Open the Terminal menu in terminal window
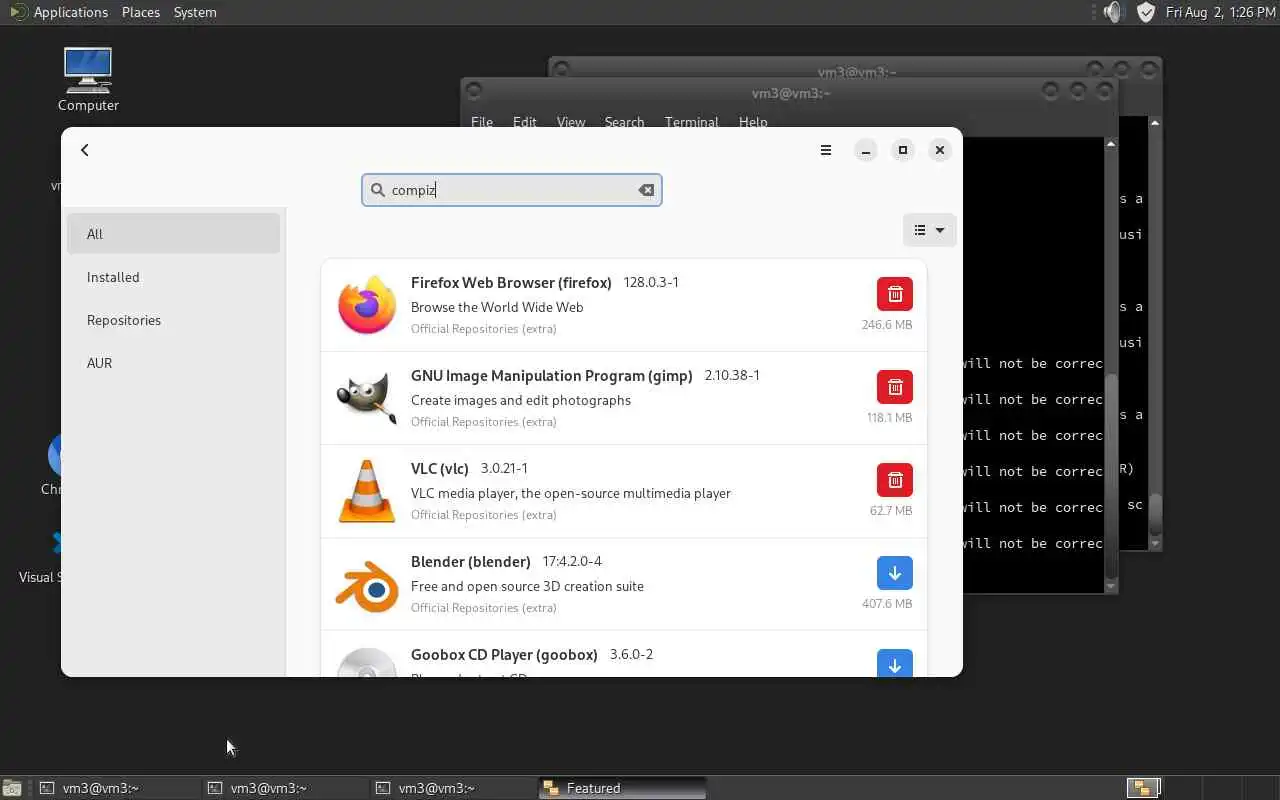The image size is (1280, 800). pyautogui.click(x=692, y=122)
